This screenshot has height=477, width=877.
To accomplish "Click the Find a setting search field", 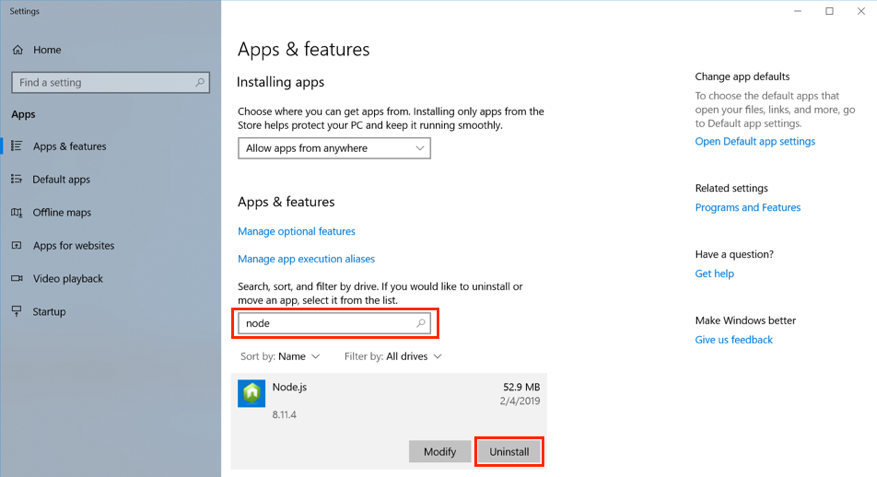I will [x=110, y=82].
